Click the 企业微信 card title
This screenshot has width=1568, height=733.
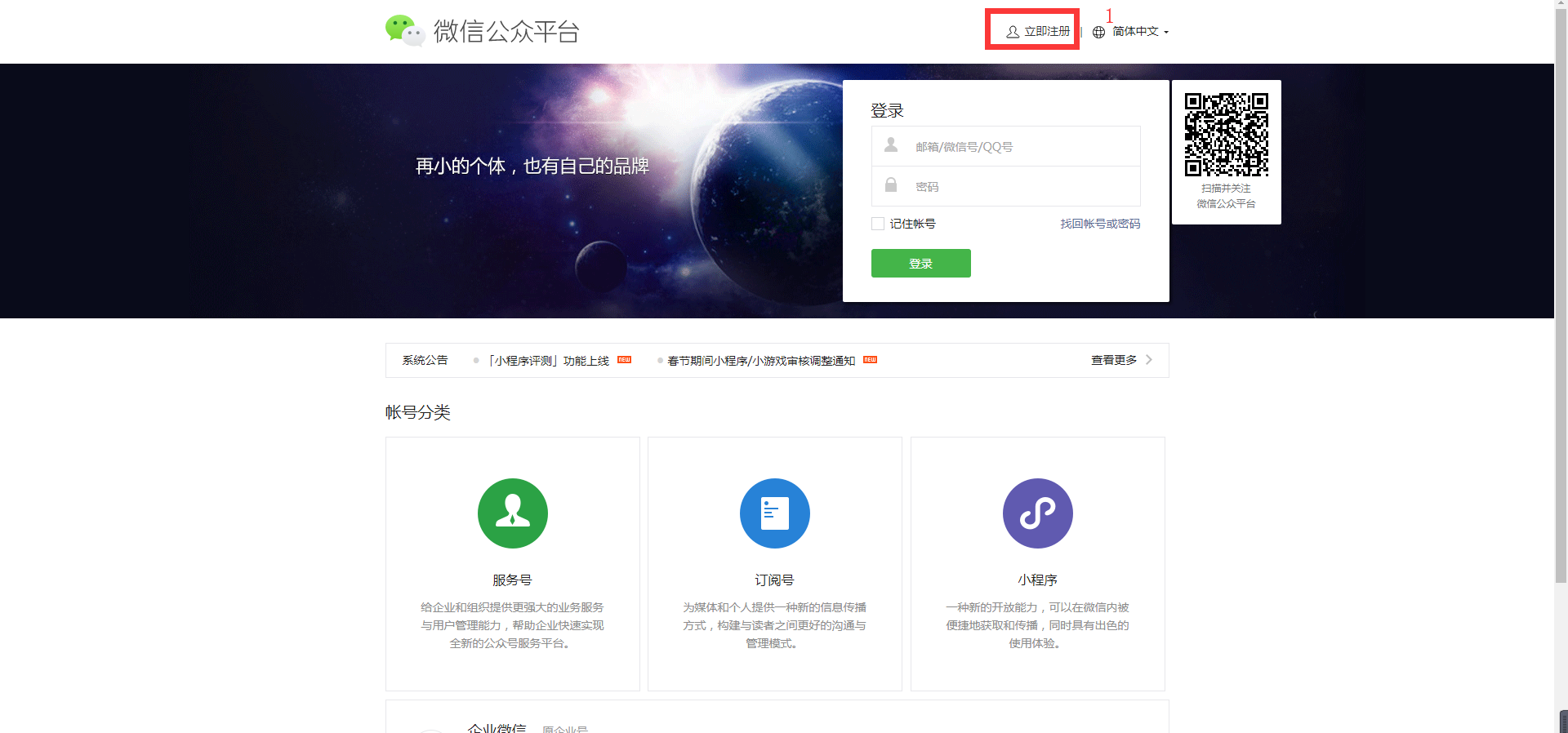pyautogui.click(x=497, y=727)
